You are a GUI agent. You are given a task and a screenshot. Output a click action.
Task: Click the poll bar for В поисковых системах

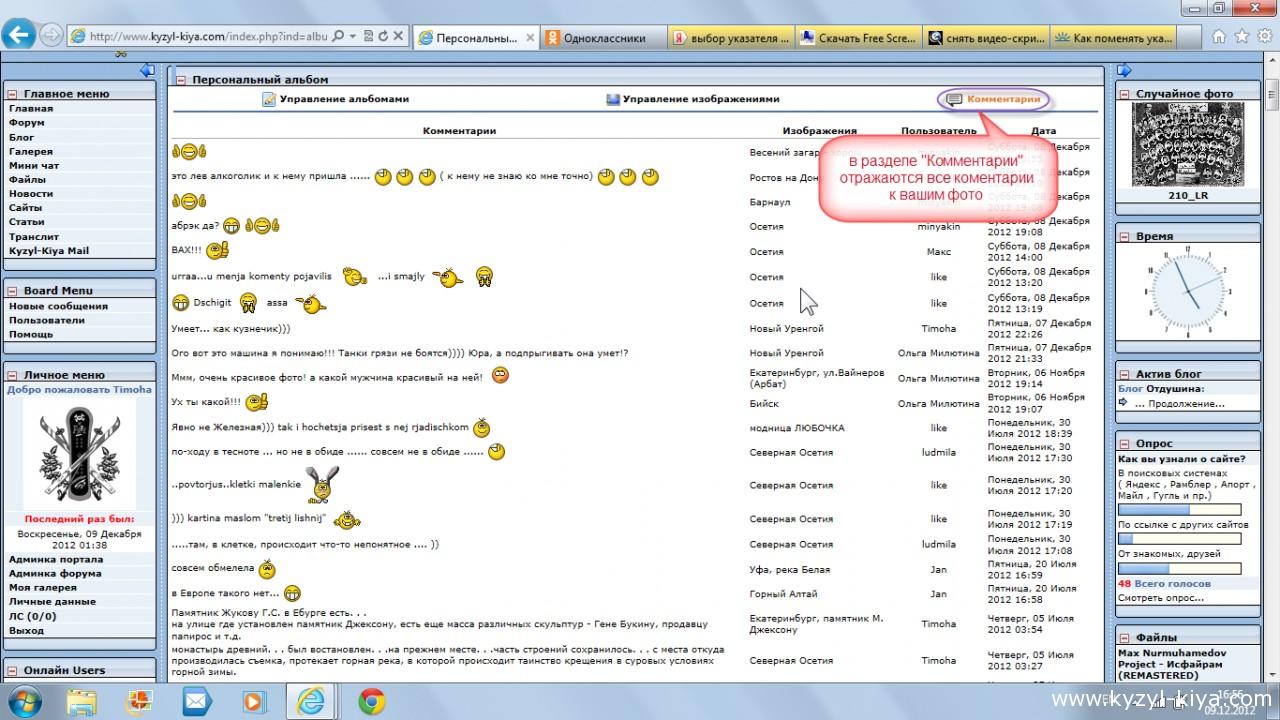(1179, 510)
